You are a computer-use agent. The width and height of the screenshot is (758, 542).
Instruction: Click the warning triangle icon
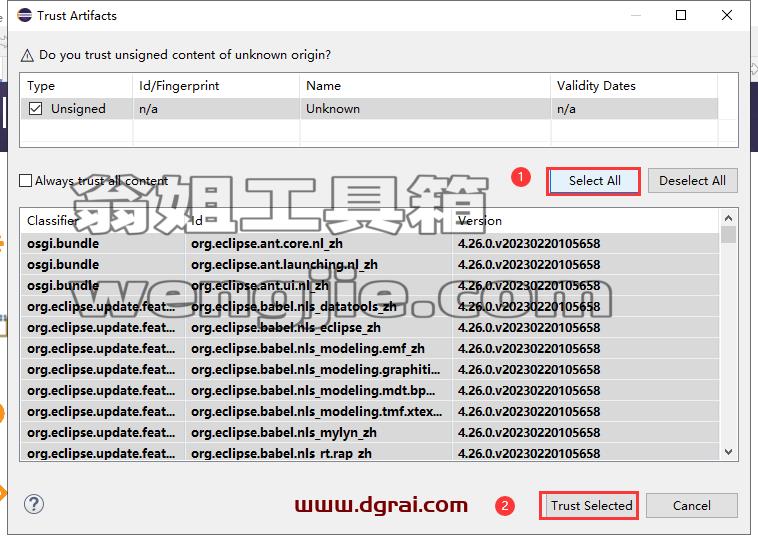coord(27,56)
